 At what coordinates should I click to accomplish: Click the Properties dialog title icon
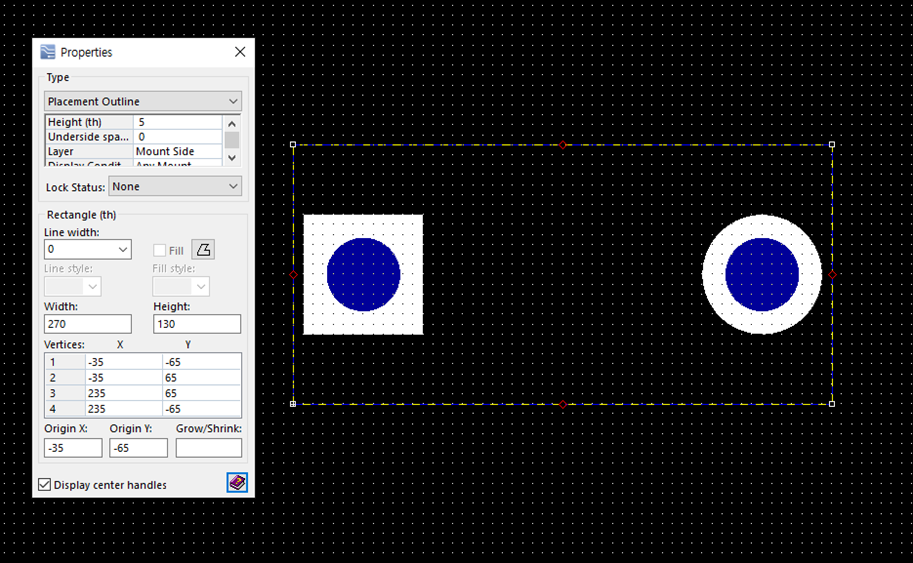48,52
